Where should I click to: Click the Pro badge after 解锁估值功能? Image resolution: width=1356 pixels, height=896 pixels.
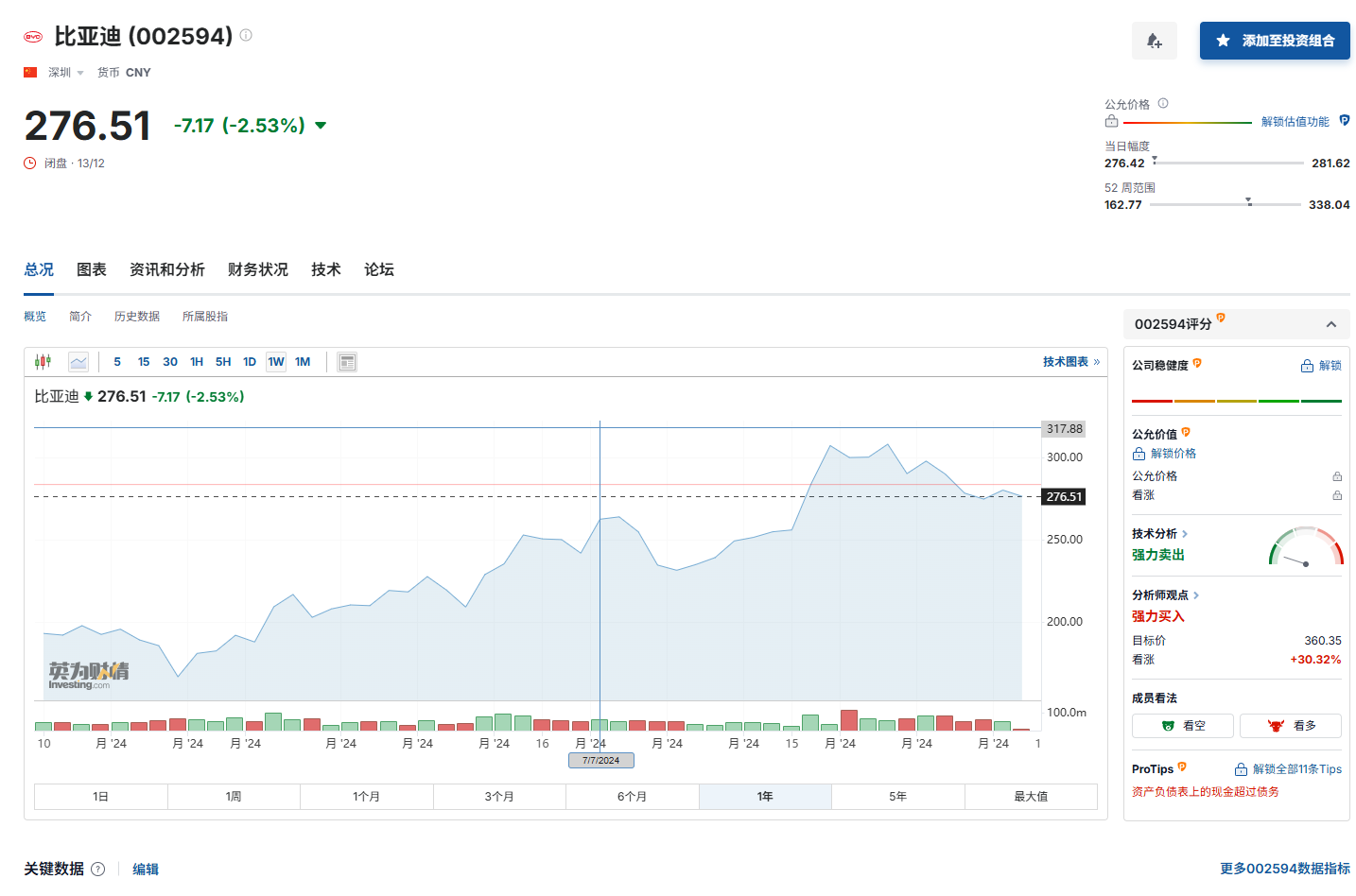1345,121
